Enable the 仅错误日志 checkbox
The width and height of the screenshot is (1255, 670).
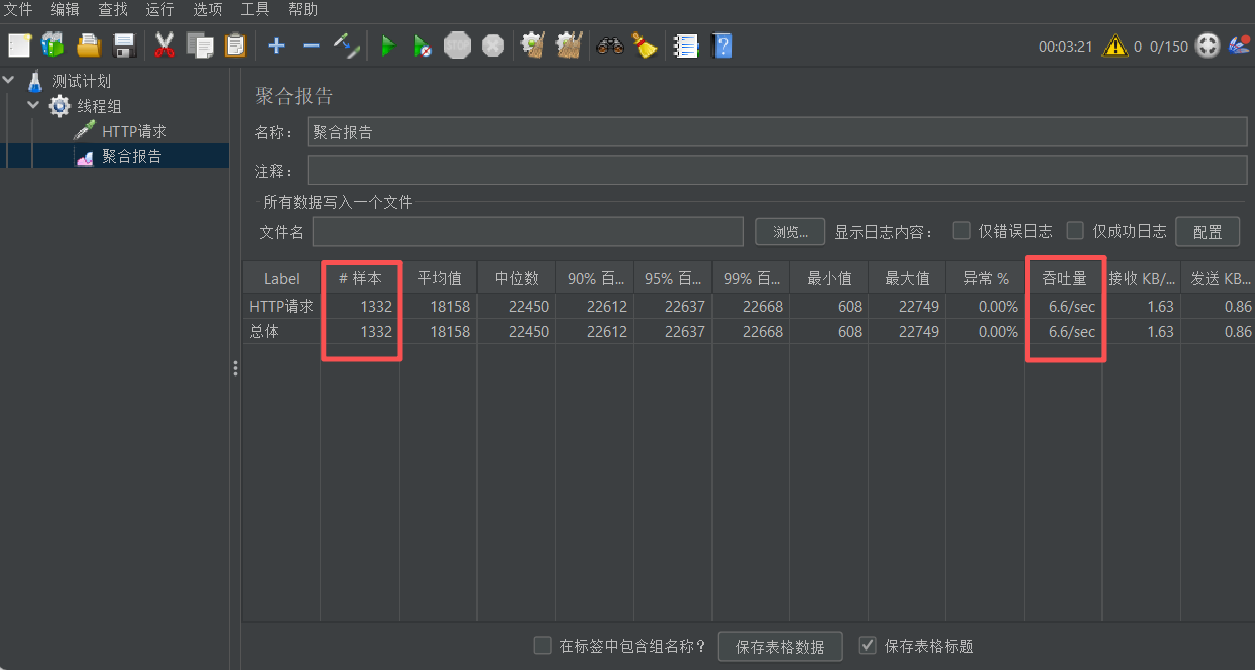(x=961, y=230)
